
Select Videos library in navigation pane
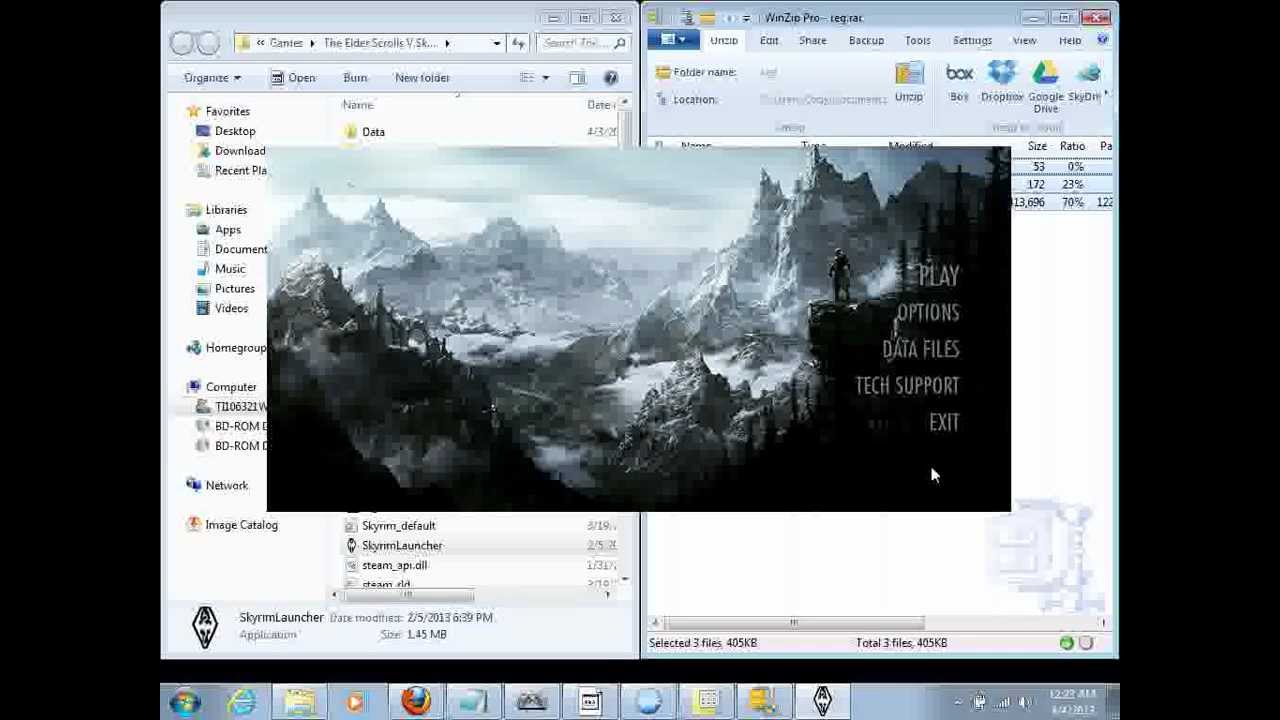[231, 309]
